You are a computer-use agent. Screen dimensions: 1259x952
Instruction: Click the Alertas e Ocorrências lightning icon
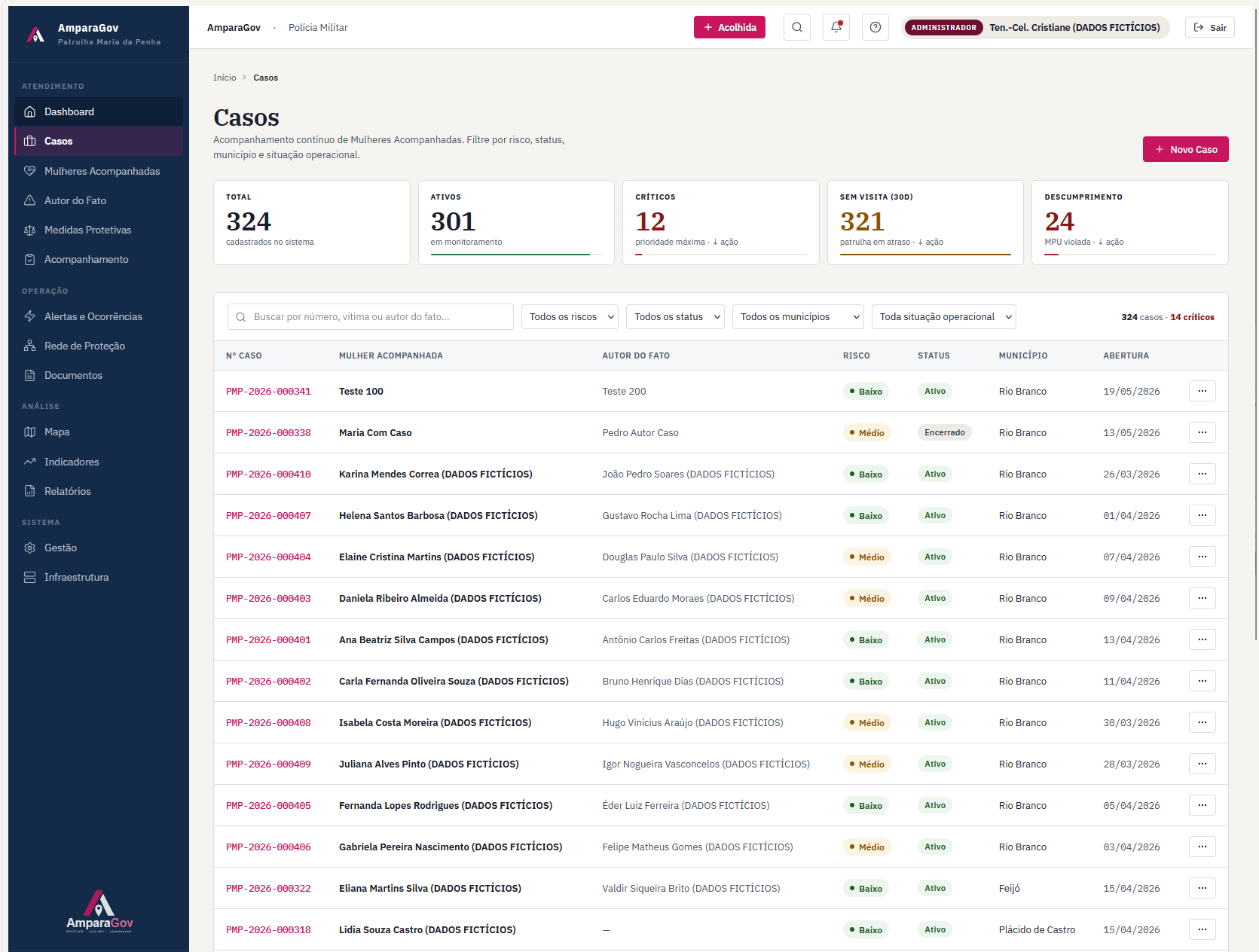tap(30, 316)
